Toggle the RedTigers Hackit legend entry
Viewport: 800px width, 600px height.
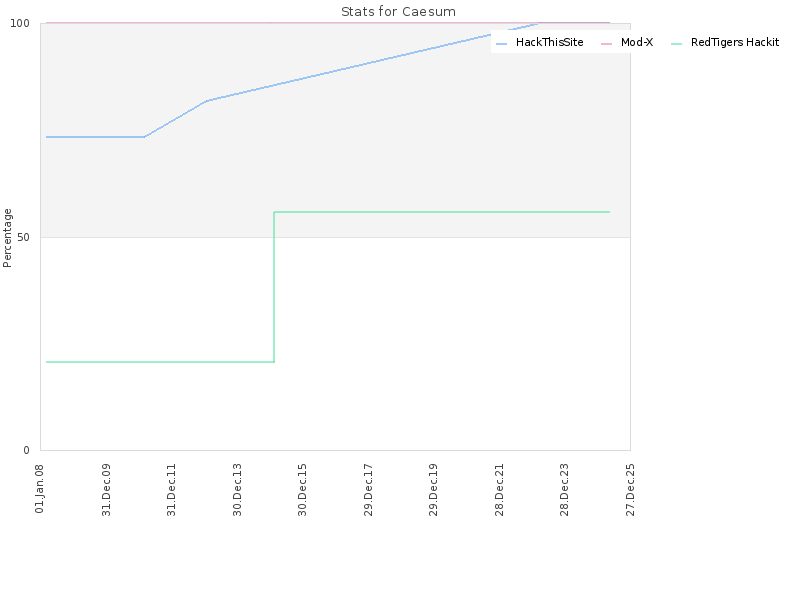point(725,42)
